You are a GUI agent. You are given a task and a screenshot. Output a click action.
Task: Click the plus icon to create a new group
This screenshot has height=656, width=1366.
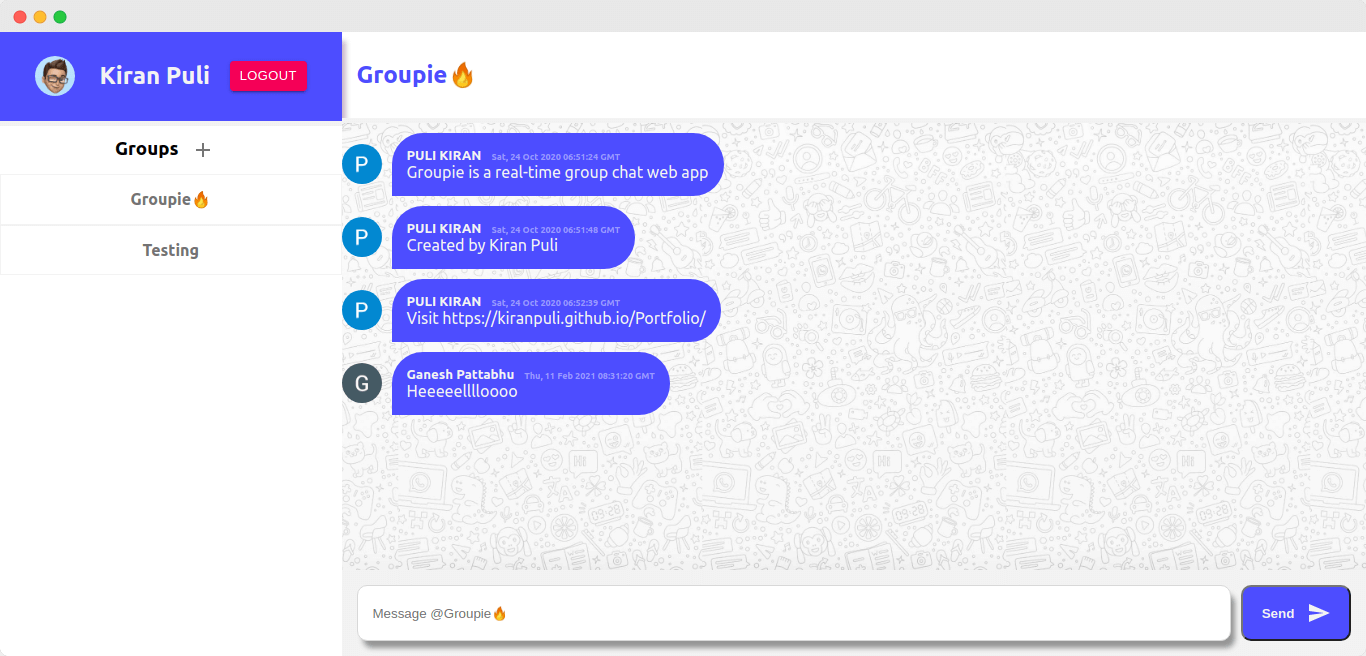point(203,149)
